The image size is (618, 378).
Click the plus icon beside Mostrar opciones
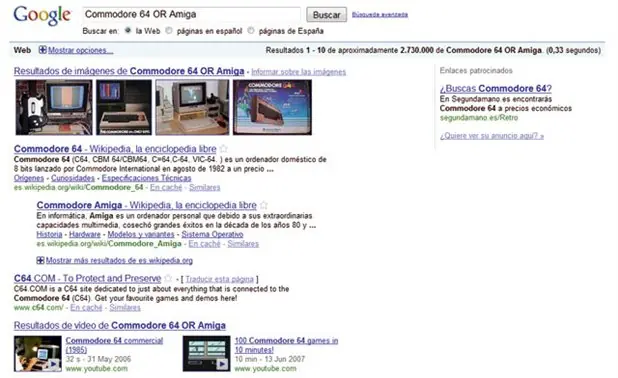click(x=43, y=50)
